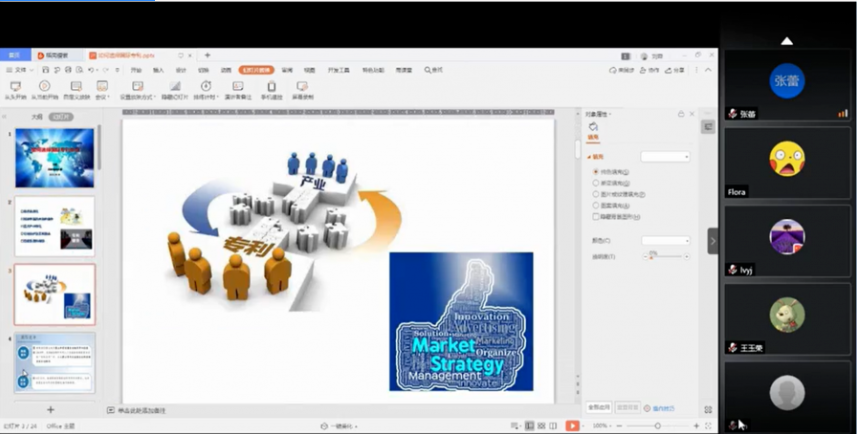Collapse the fill section triangle

click(589, 157)
